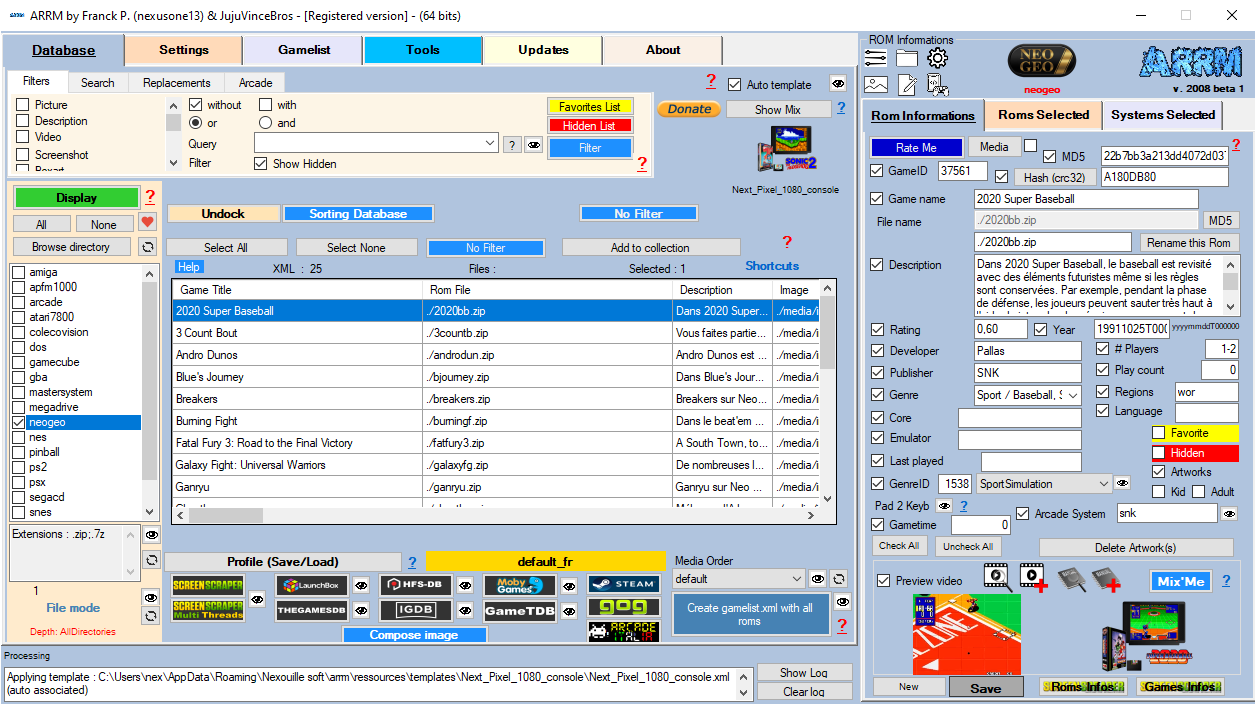
Task: Check the gamecube system checkbox
Action: [19, 362]
